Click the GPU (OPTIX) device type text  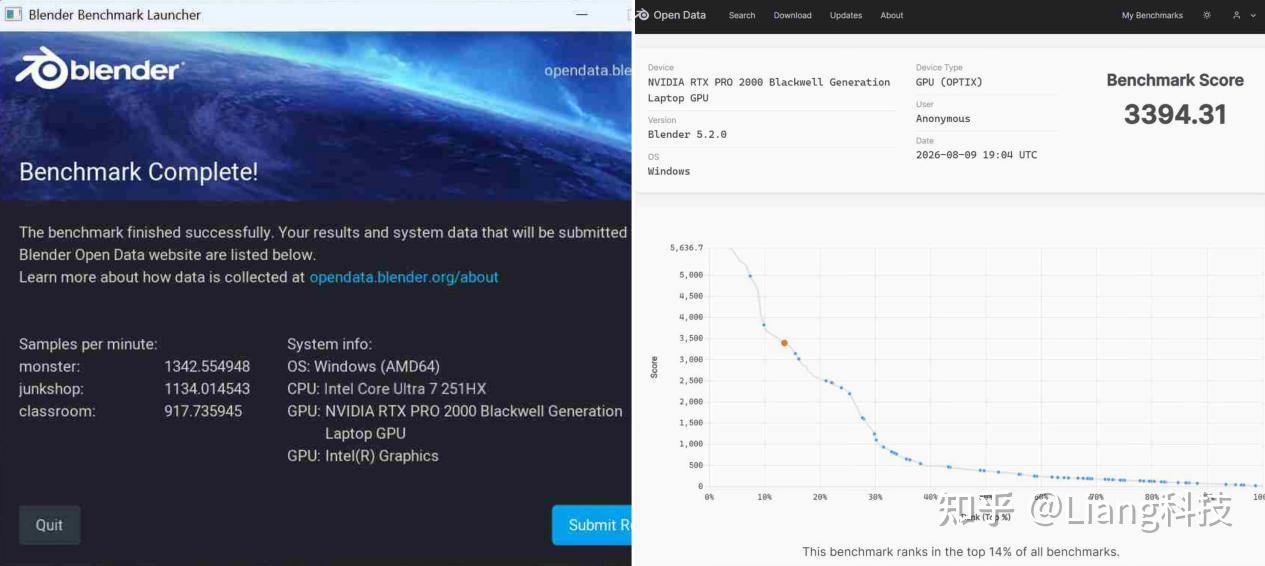coord(949,82)
